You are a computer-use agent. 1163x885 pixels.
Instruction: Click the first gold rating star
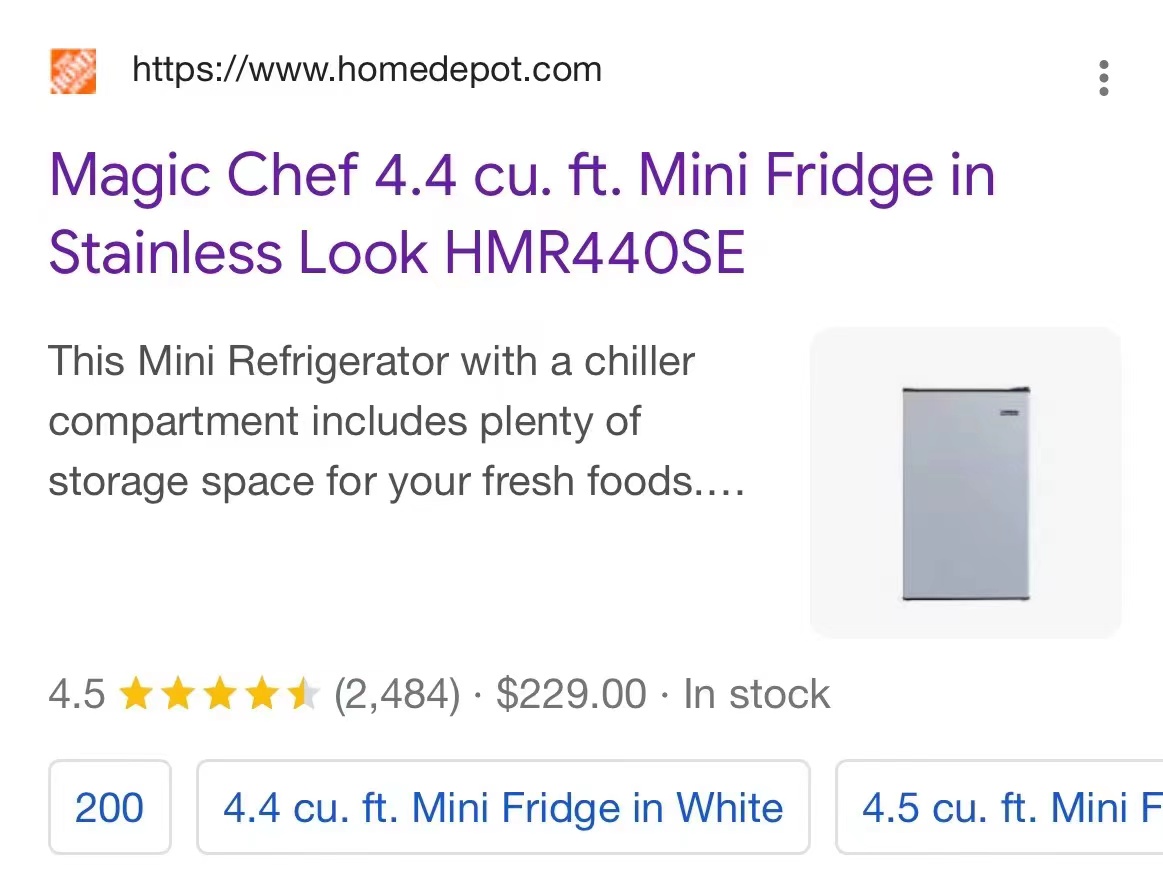click(x=135, y=694)
